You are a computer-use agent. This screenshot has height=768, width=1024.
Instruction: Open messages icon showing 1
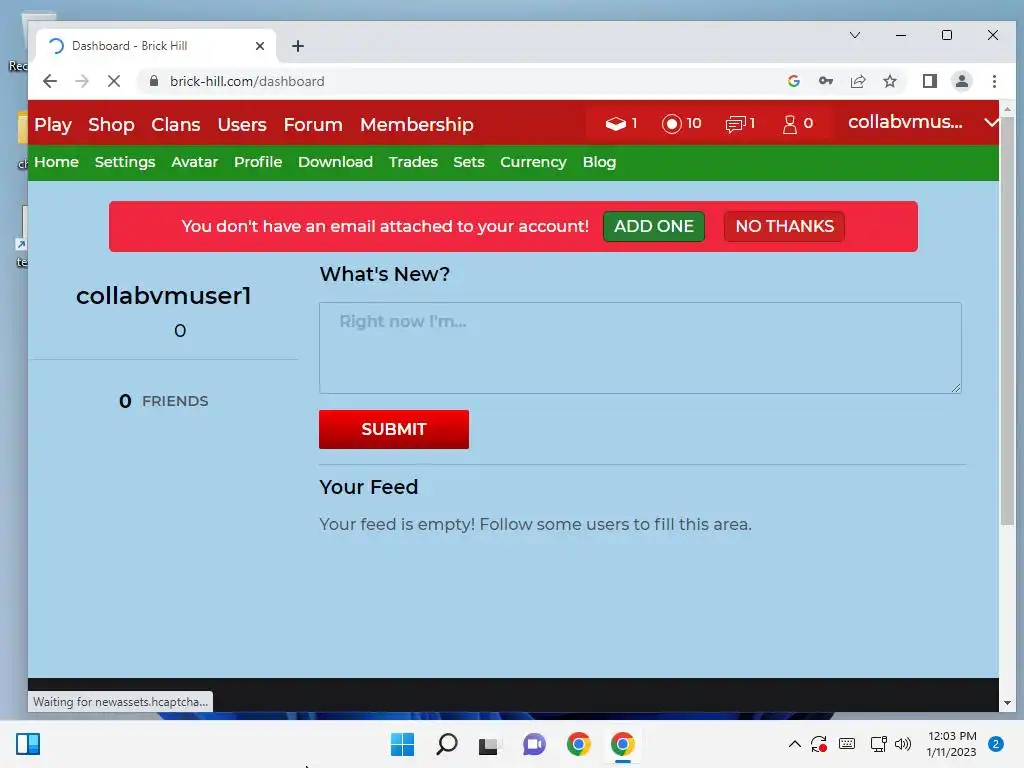coord(735,123)
